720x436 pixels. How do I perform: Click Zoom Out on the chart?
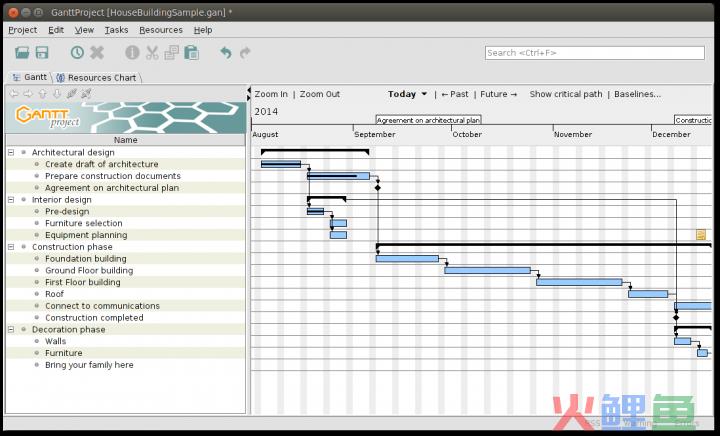click(320, 94)
